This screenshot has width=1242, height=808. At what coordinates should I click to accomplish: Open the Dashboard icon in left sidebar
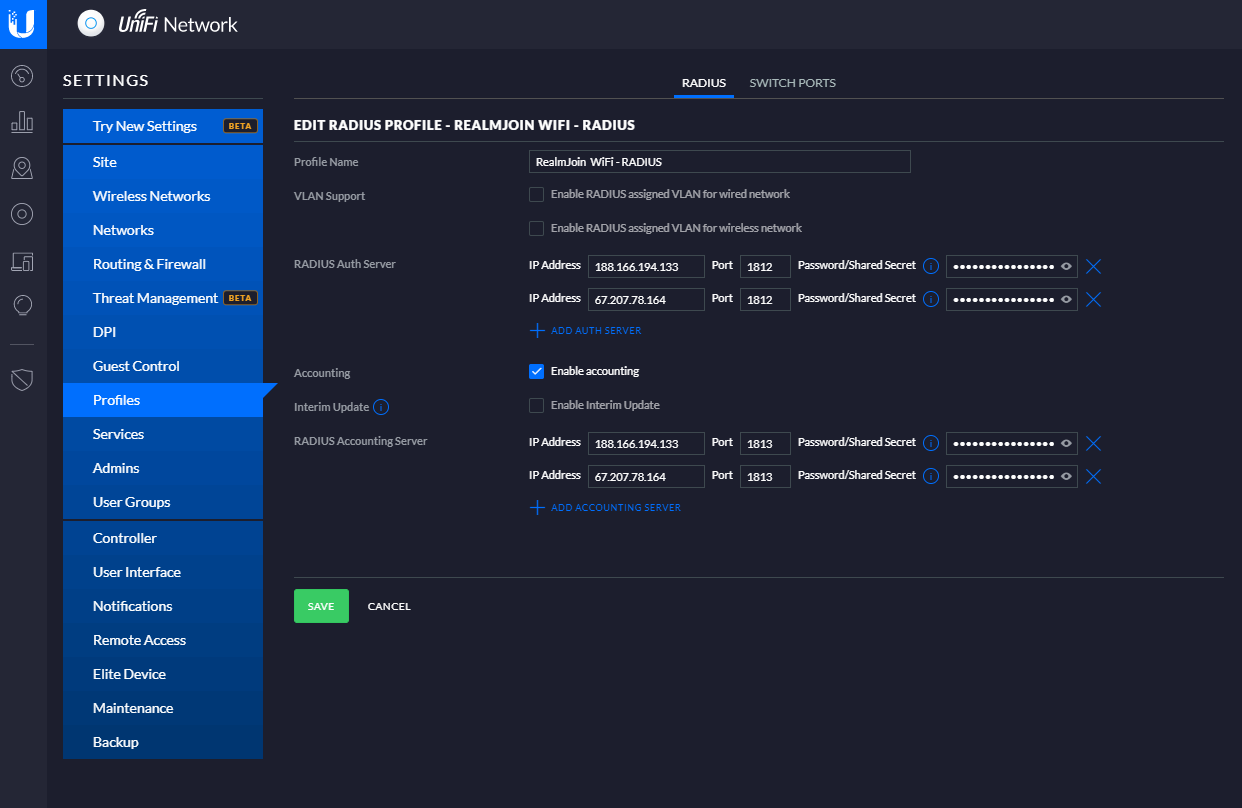pos(22,76)
